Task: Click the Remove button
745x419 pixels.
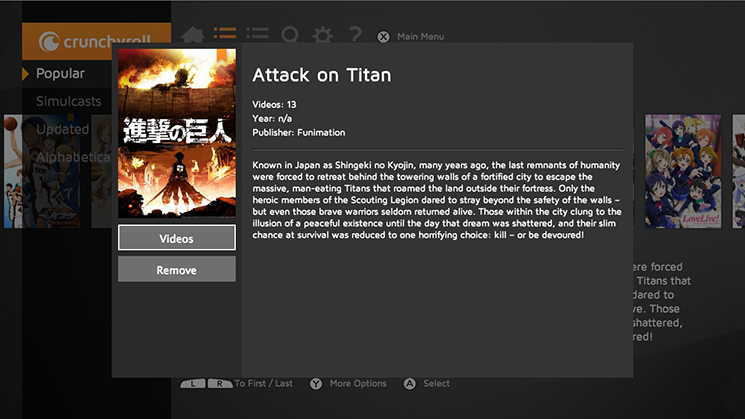Action: point(176,270)
